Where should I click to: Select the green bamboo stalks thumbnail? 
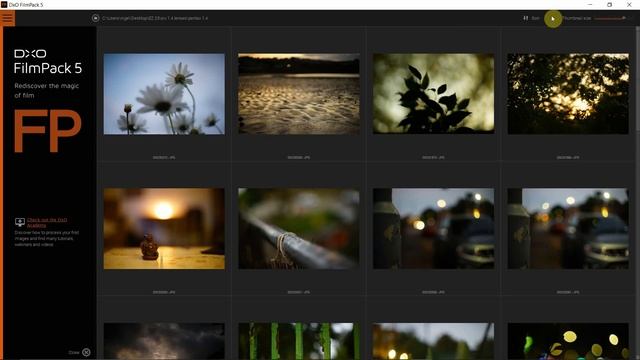pyautogui.click(x=299, y=341)
